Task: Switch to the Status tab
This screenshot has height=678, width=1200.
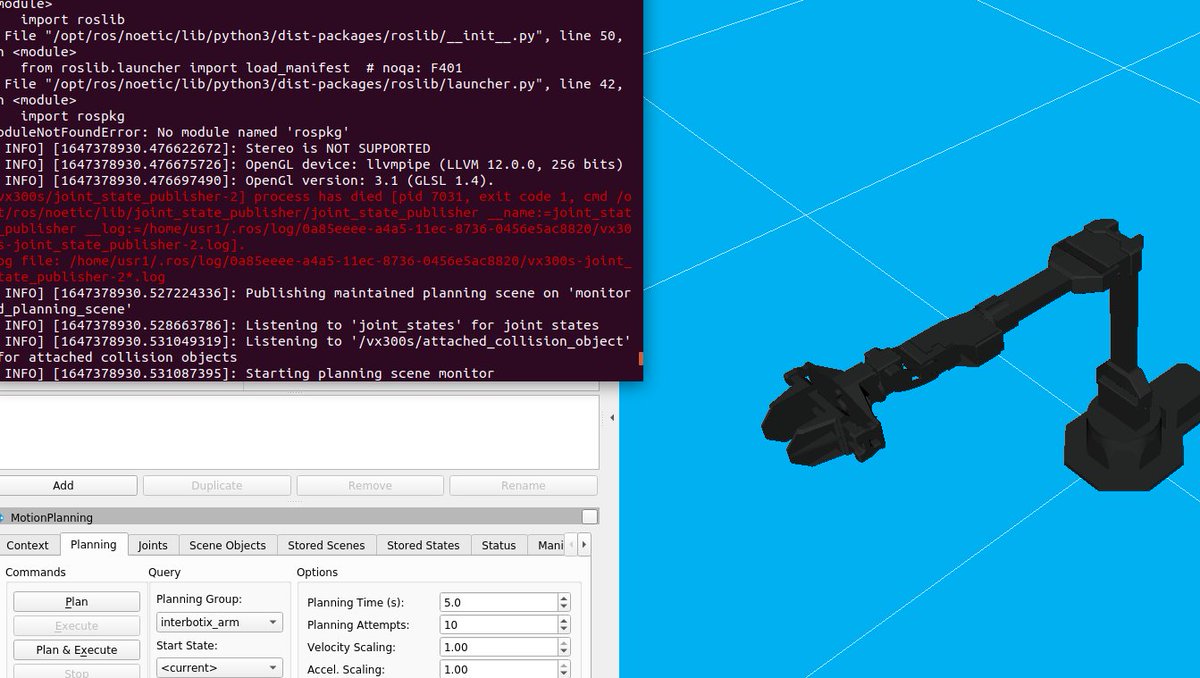Action: (499, 545)
